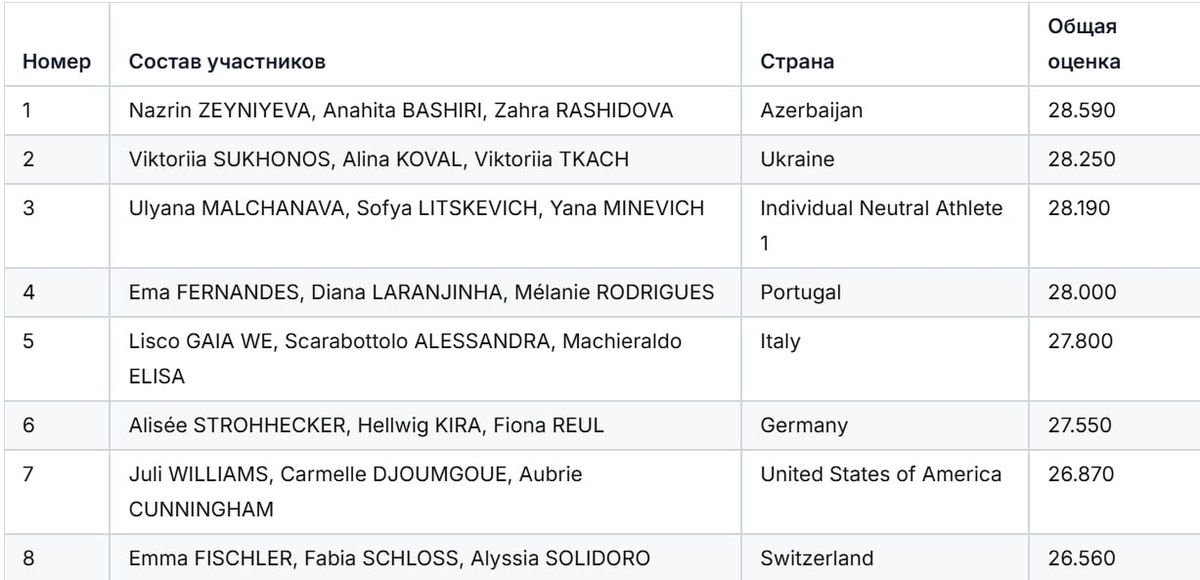
Task: Click the score 28.250 cell
Action: [x=1081, y=160]
